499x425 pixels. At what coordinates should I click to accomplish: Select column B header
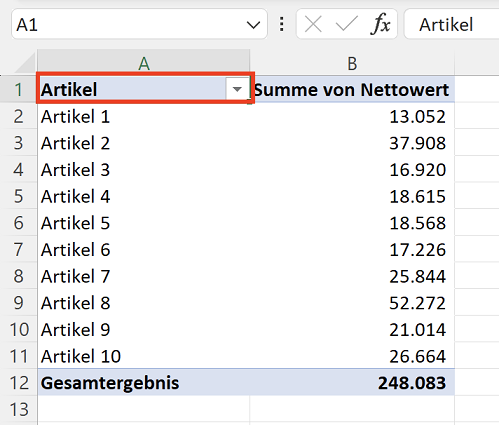tap(352, 63)
